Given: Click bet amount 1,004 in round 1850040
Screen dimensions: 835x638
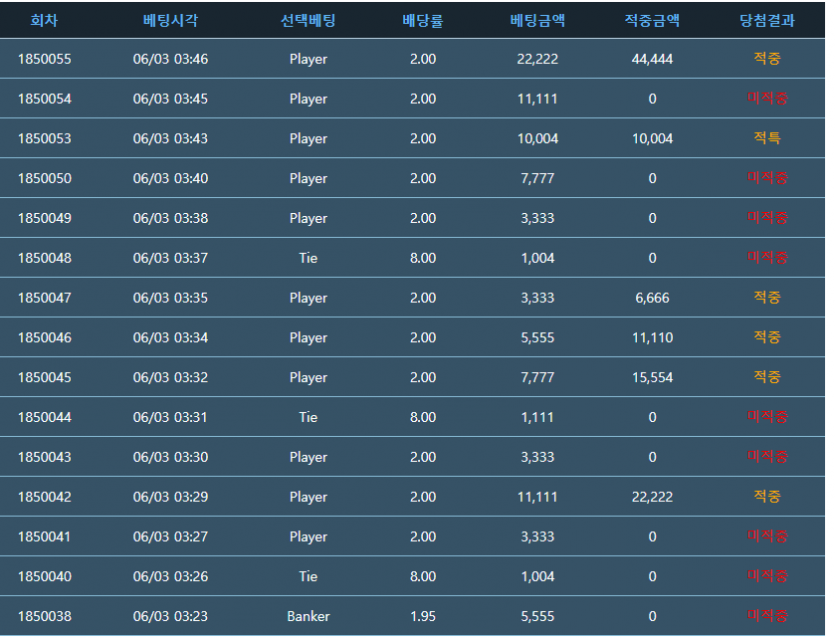Looking at the screenshot, I should click(x=537, y=576).
